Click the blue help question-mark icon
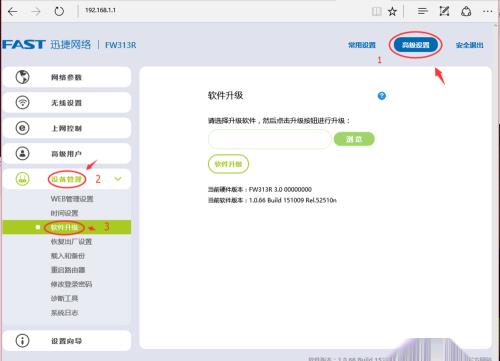The width and height of the screenshot is (500, 361). coord(382,96)
